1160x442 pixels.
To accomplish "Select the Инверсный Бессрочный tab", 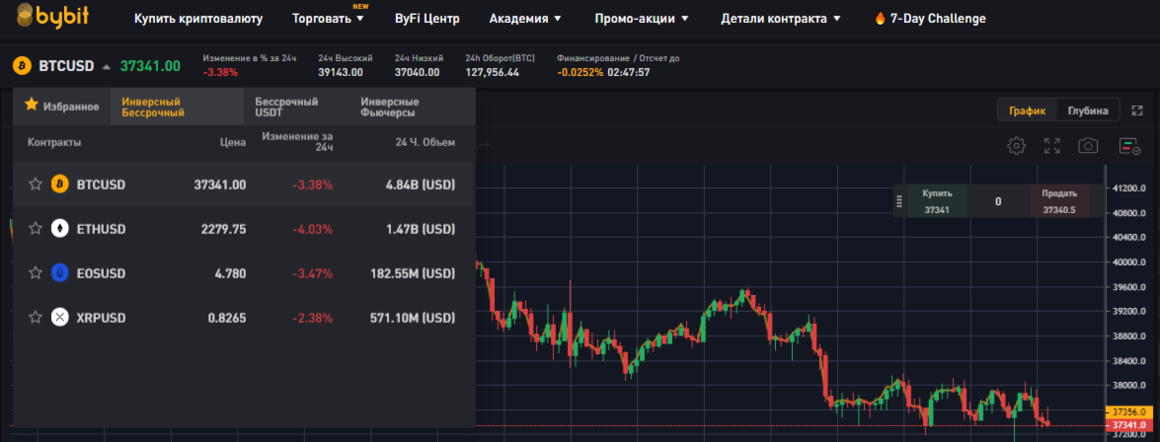I will [178, 106].
